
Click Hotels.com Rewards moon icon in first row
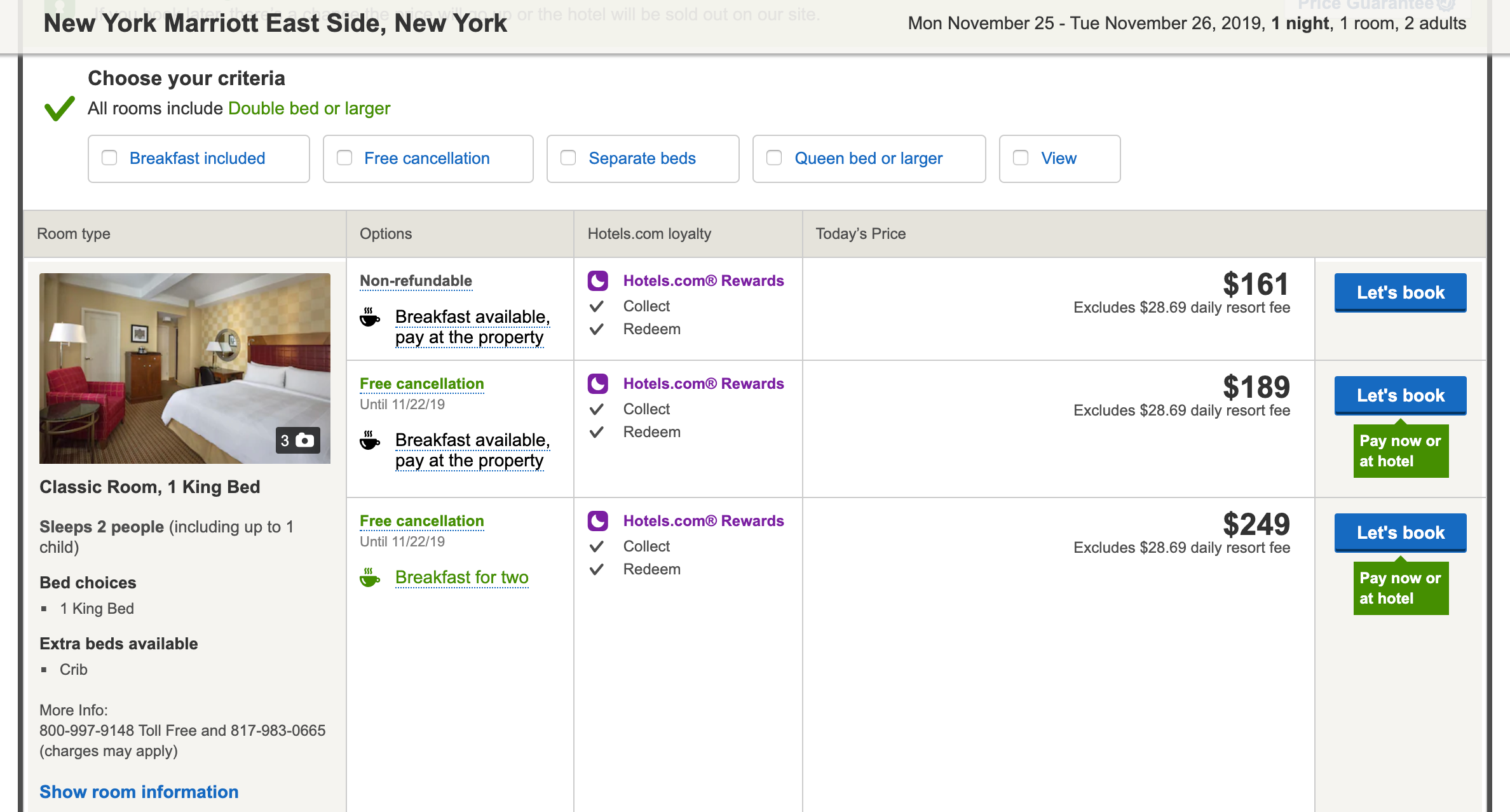(x=597, y=281)
